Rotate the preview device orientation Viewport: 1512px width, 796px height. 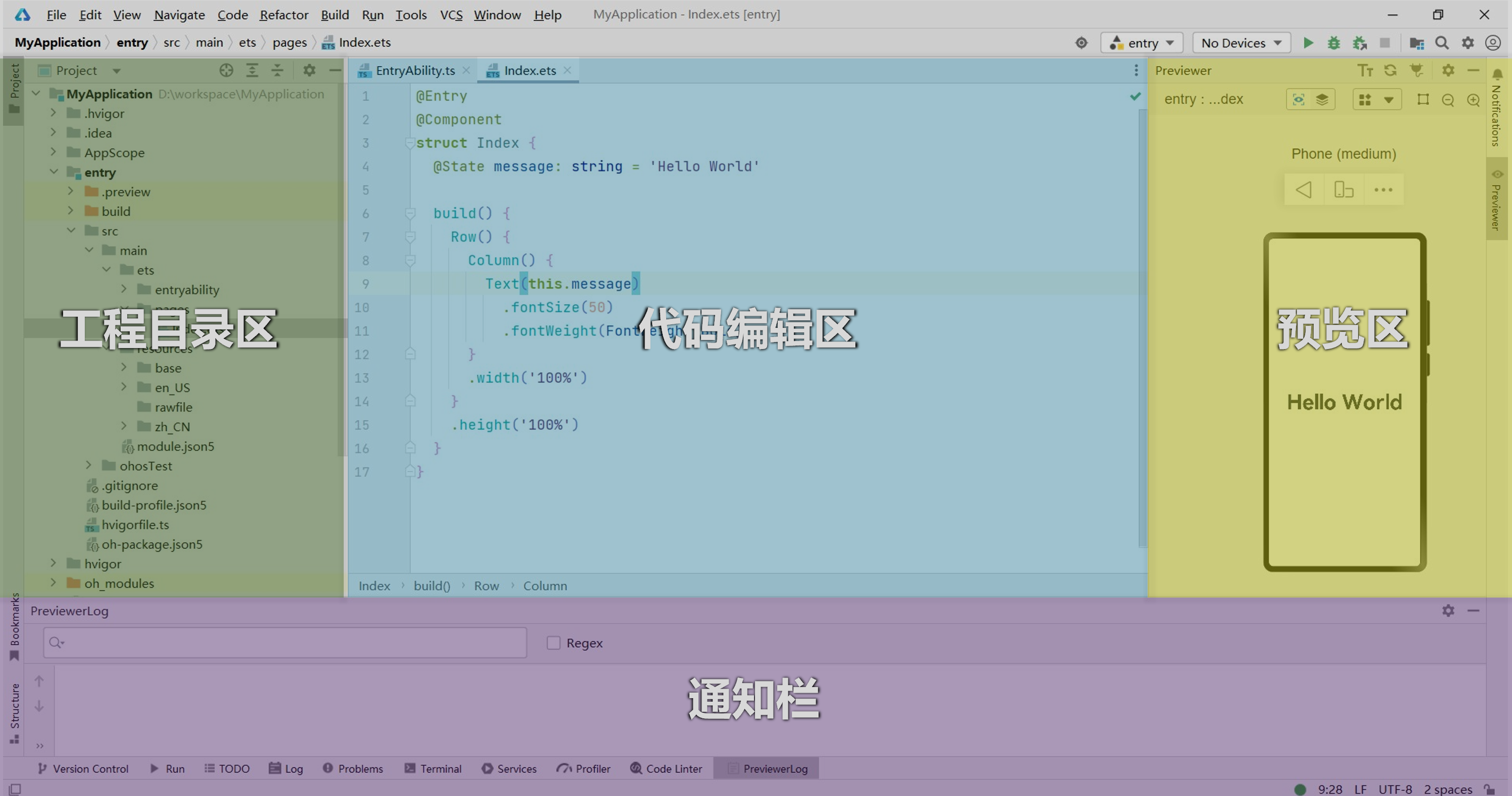click(1343, 190)
